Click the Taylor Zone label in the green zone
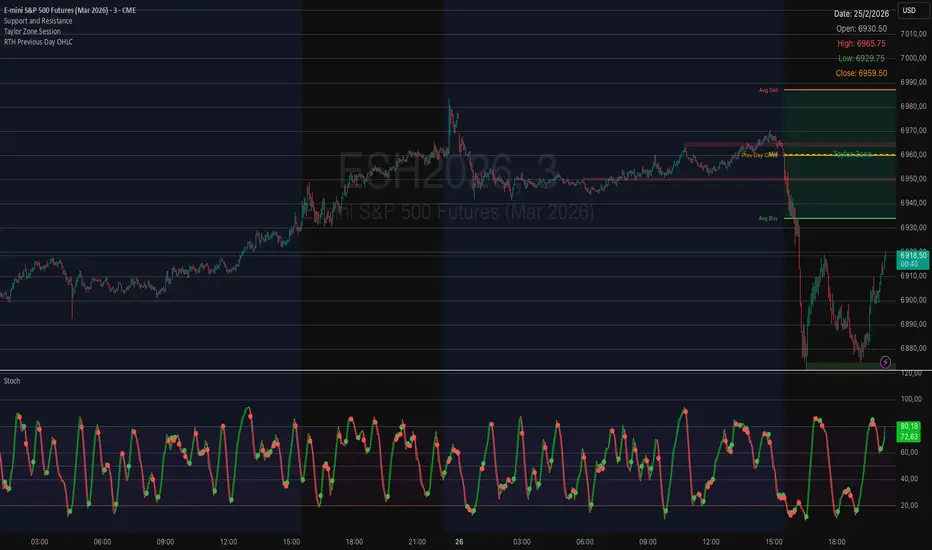Viewport: 932px width, 550px height. pos(852,154)
